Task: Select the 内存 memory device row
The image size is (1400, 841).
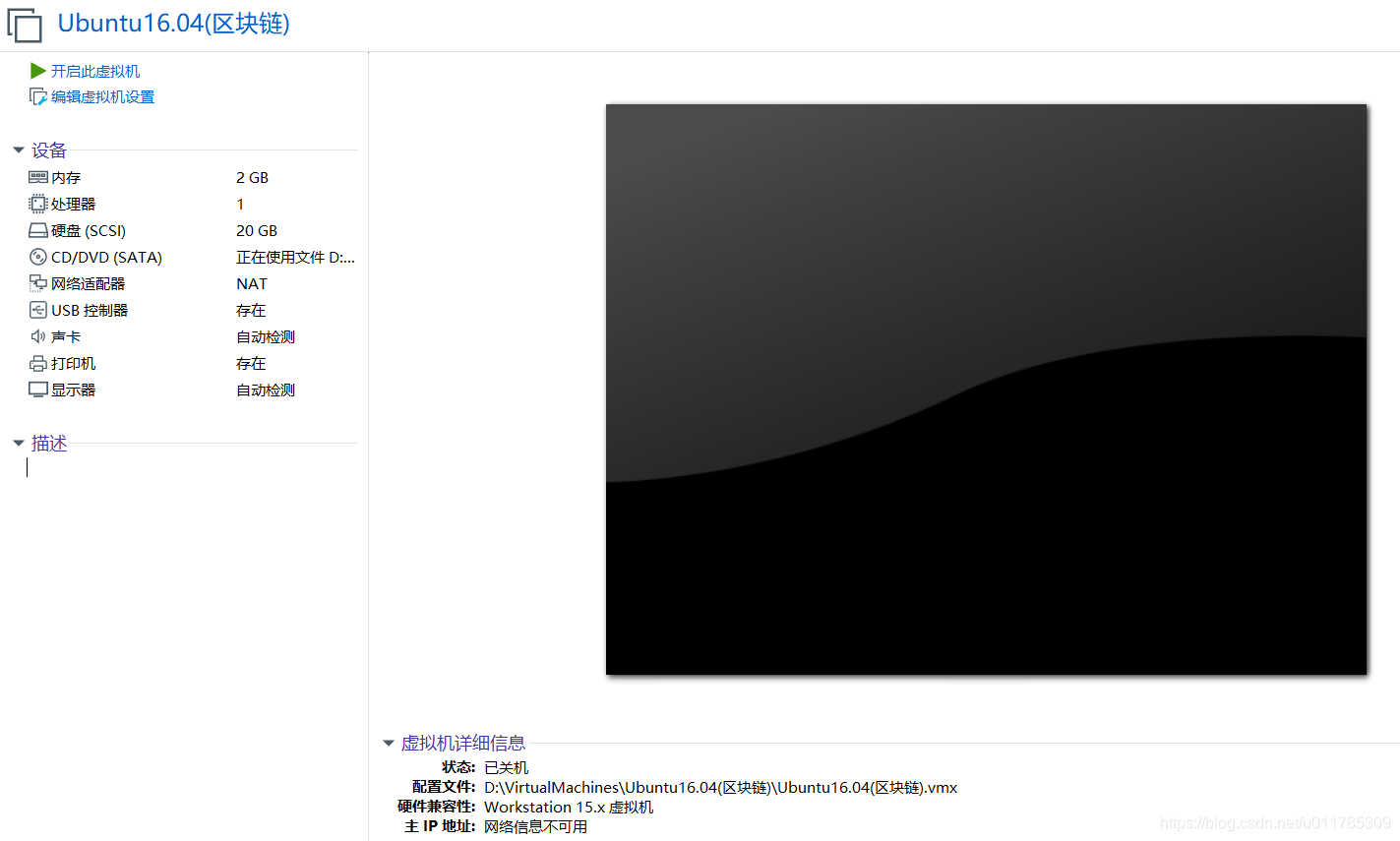Action: [193, 177]
